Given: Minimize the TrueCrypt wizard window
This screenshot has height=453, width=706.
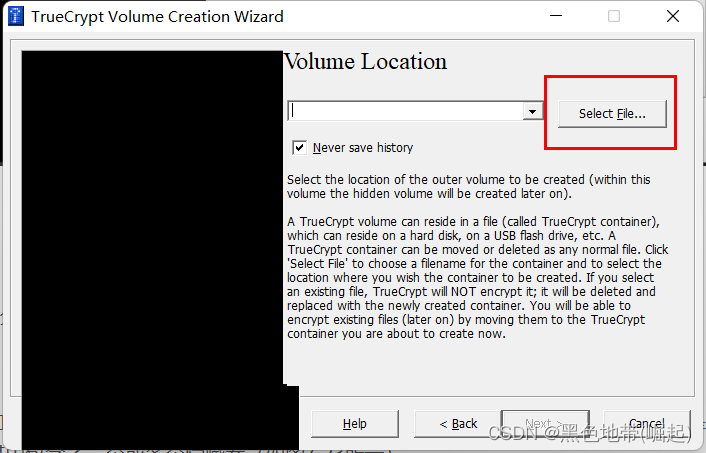Looking at the screenshot, I should coord(556,16).
